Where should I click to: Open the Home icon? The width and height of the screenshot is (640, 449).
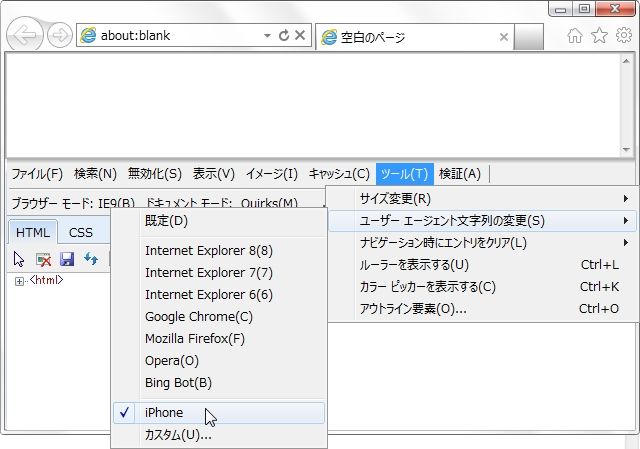(575, 36)
